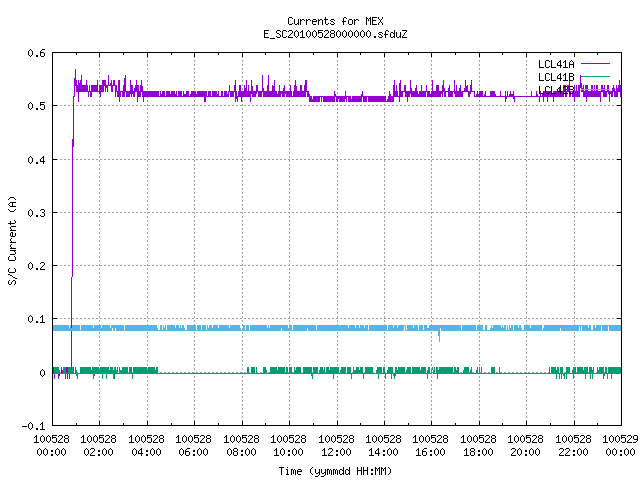
Task: Click the 100528 10:00 x-axis tick label
Action: coord(289,446)
